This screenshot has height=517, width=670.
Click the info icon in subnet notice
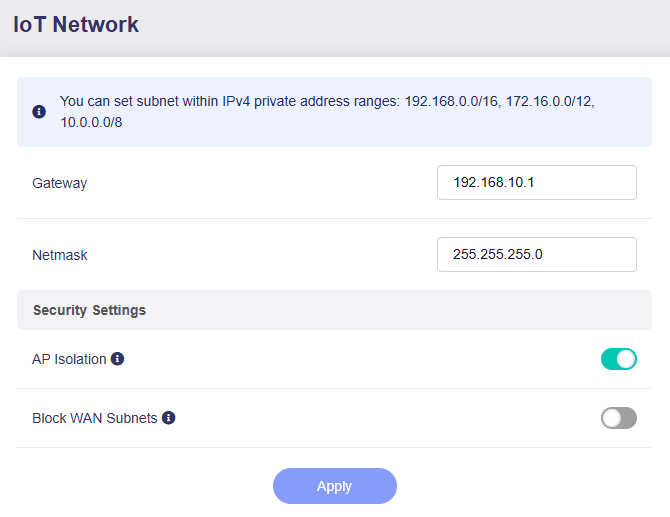39,112
